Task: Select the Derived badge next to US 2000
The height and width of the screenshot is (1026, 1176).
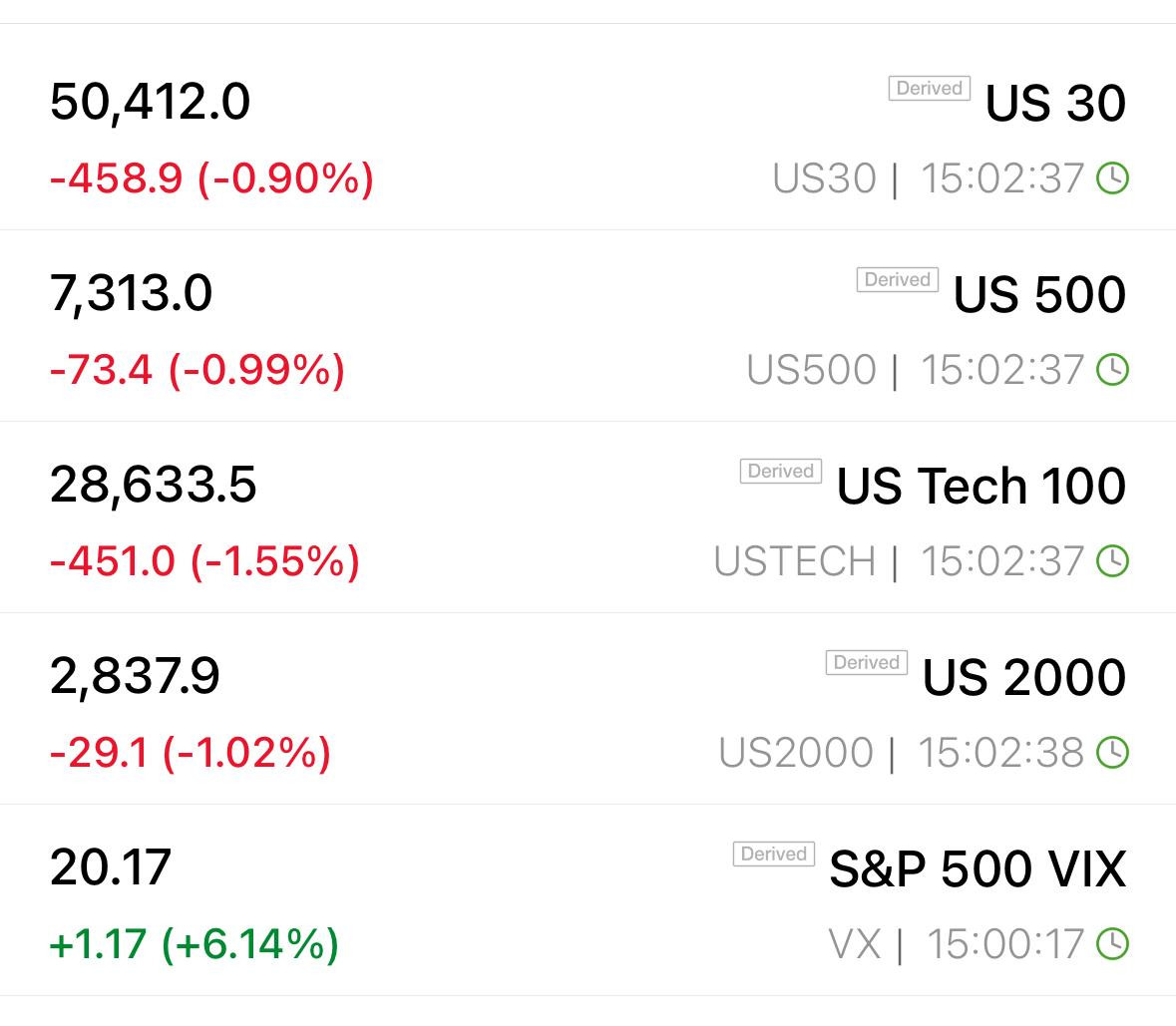Action: tap(866, 662)
